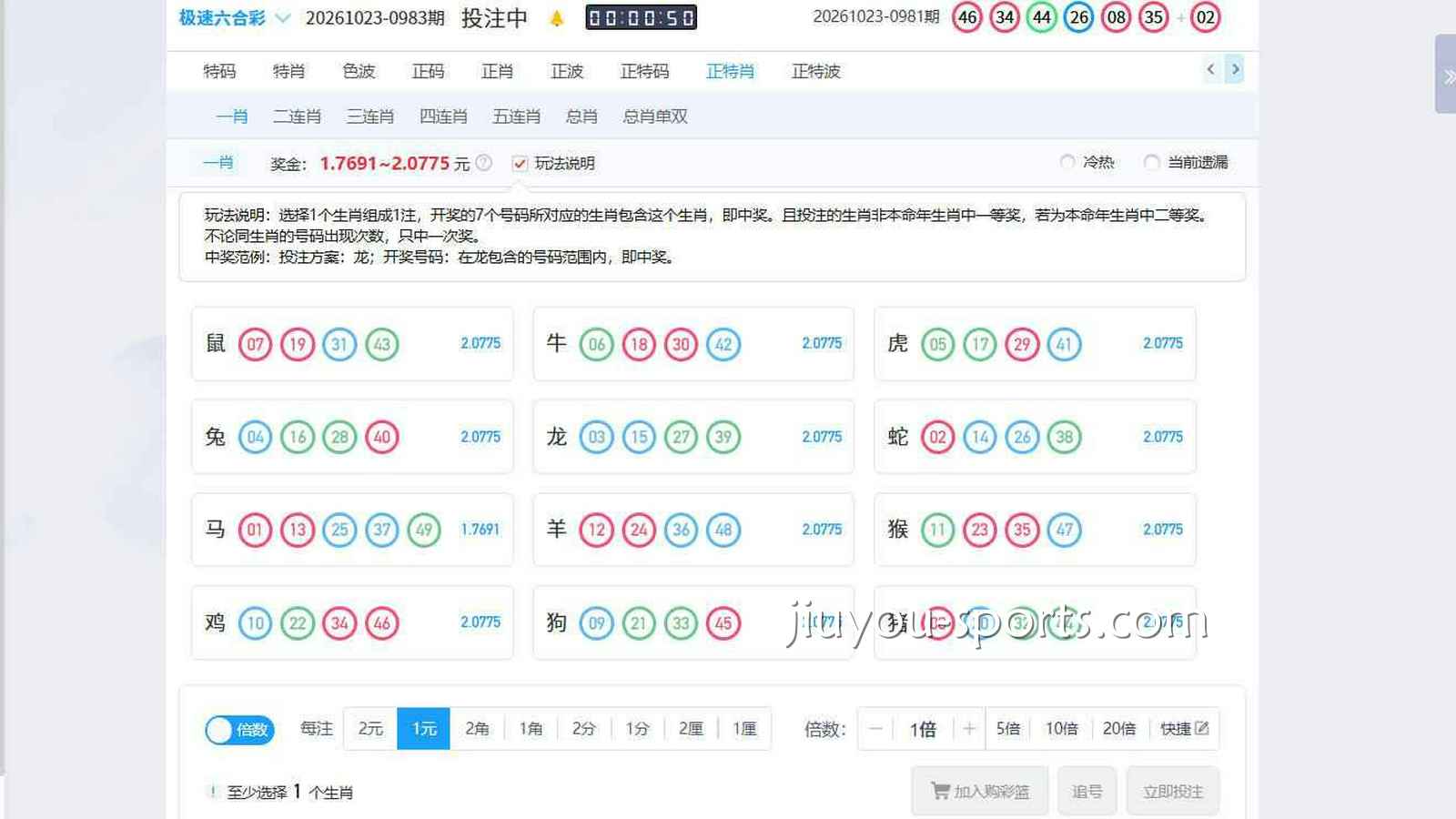This screenshot has height=819, width=1456.
Task: Click the prize help question mark icon
Action: [484, 163]
